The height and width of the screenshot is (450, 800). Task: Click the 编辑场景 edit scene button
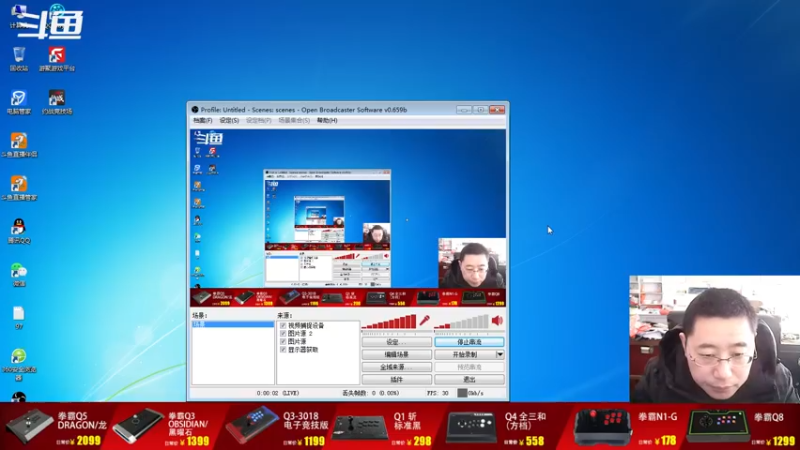coord(396,354)
